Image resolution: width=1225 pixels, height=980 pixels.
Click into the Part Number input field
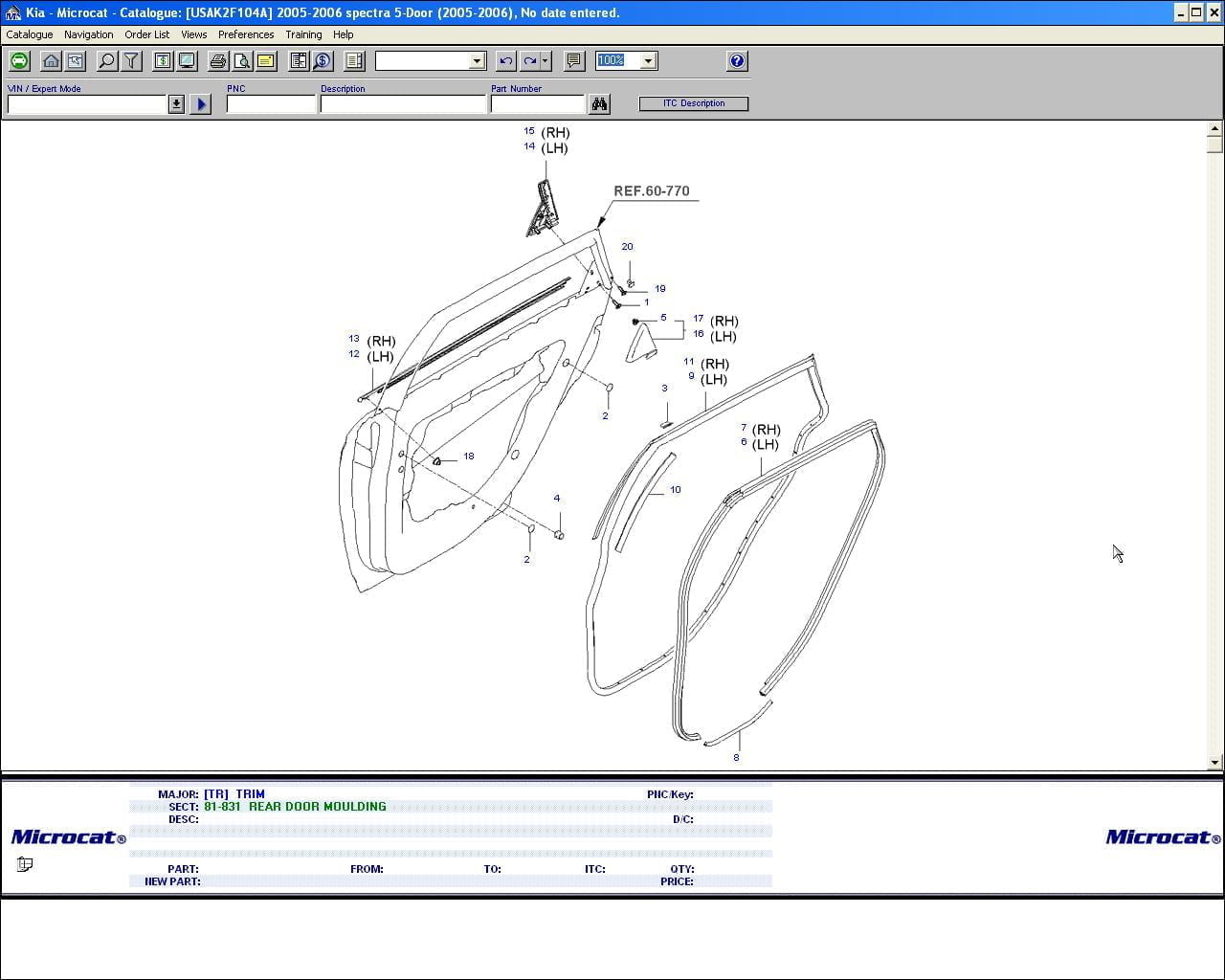(537, 104)
